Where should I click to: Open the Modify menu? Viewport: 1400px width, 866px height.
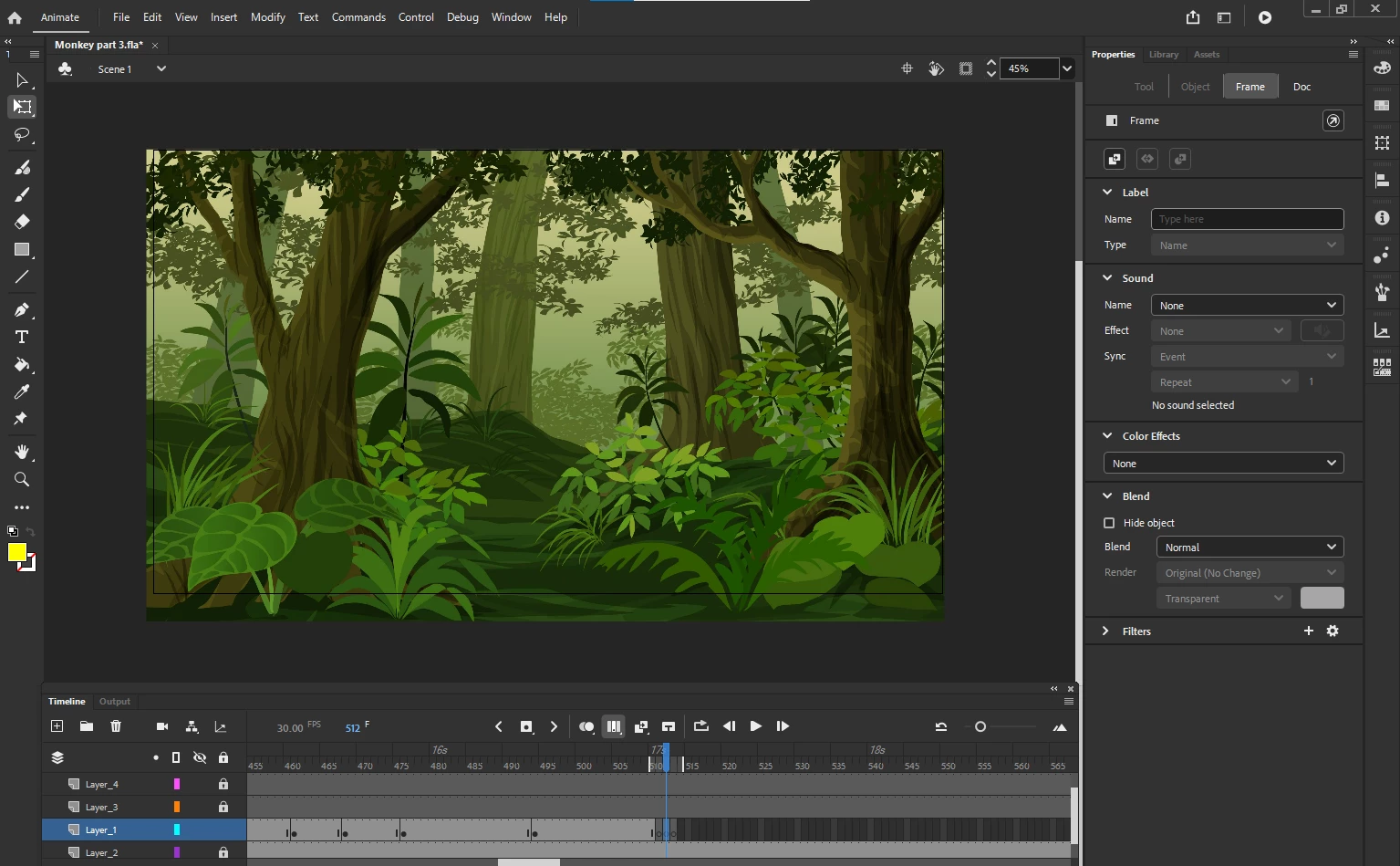[x=267, y=17]
